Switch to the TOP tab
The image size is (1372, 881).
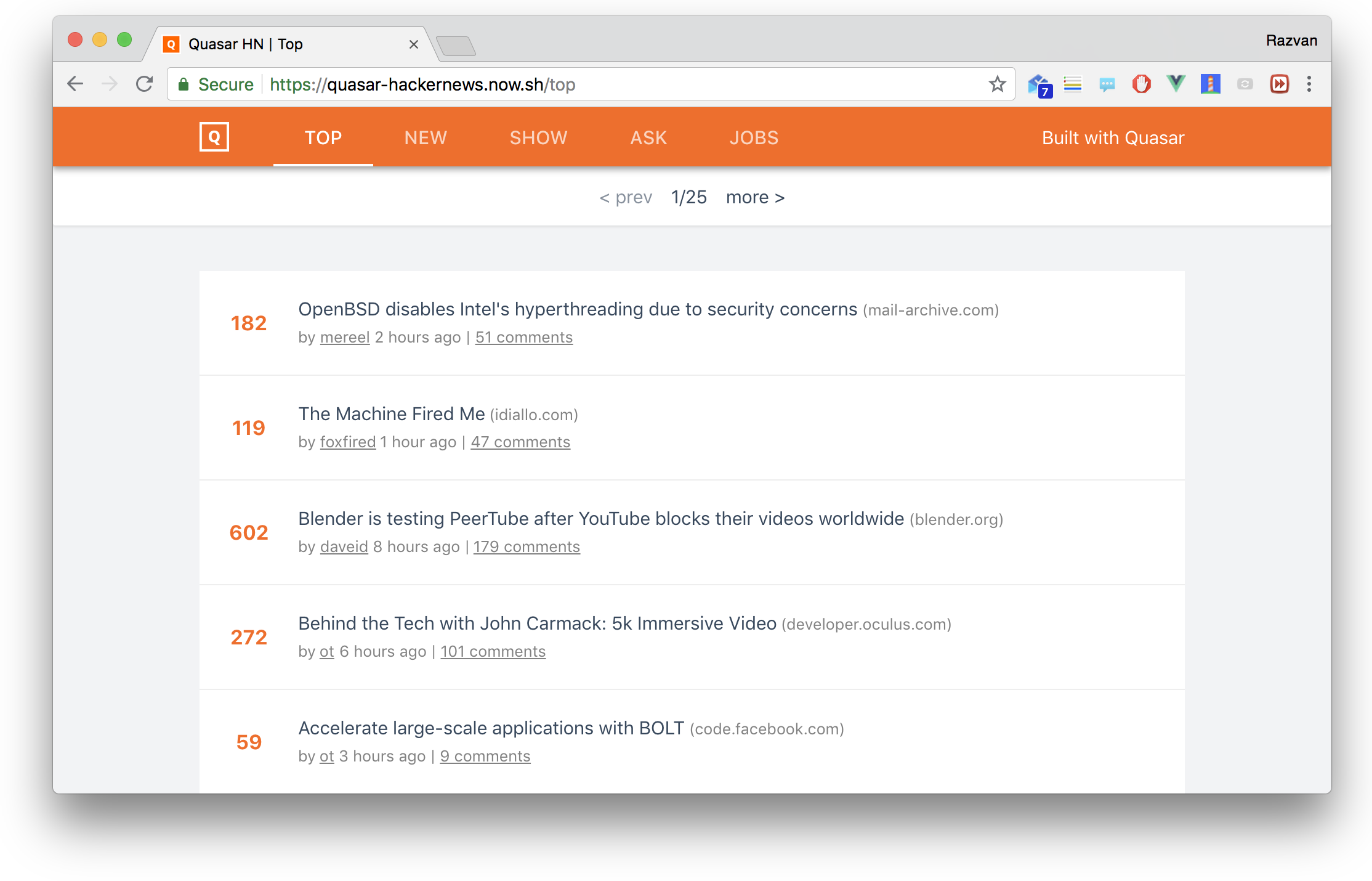[323, 137]
